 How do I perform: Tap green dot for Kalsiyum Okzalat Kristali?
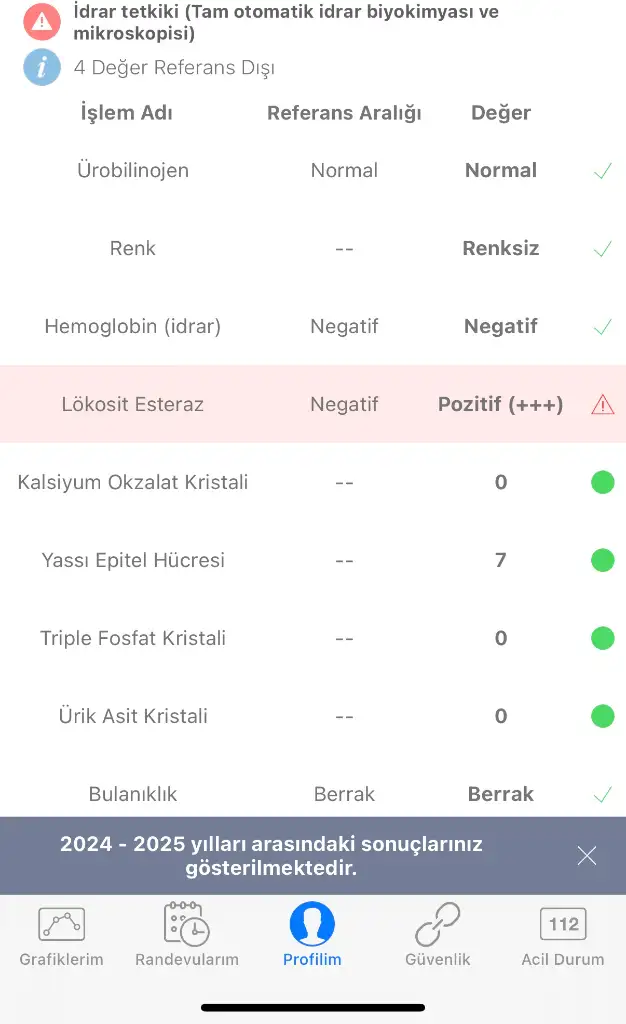(602, 483)
